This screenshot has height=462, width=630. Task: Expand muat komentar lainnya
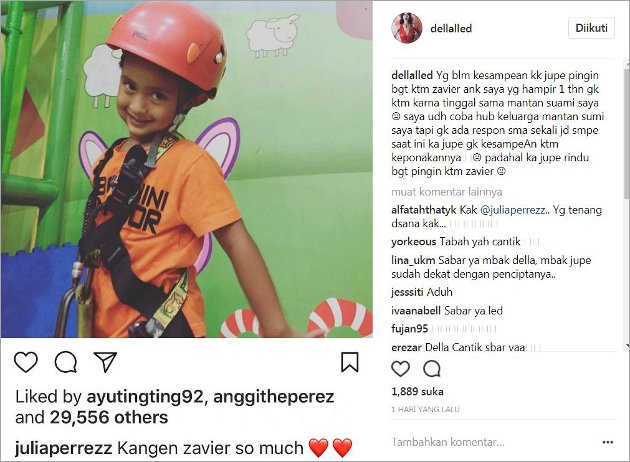pyautogui.click(x=447, y=192)
